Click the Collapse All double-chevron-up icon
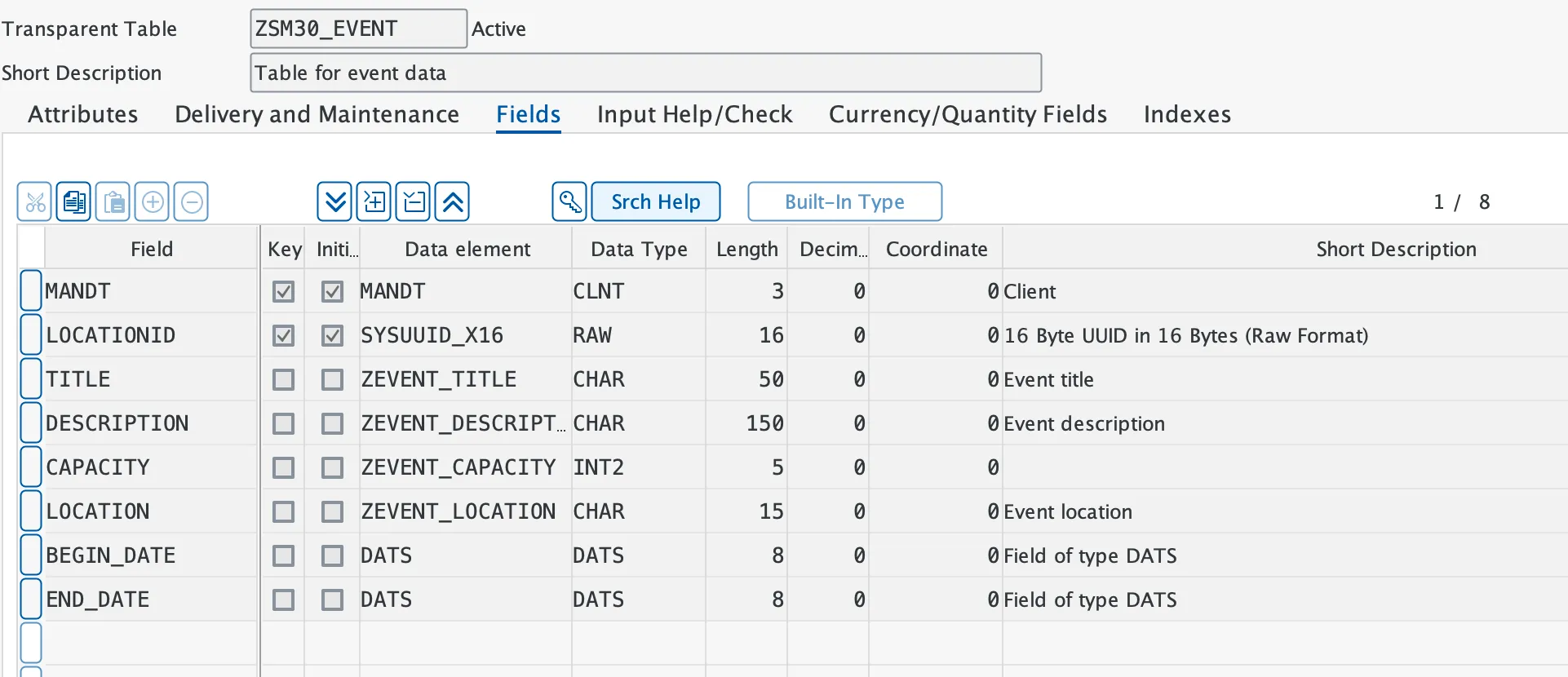1568x677 pixels. pos(453,201)
